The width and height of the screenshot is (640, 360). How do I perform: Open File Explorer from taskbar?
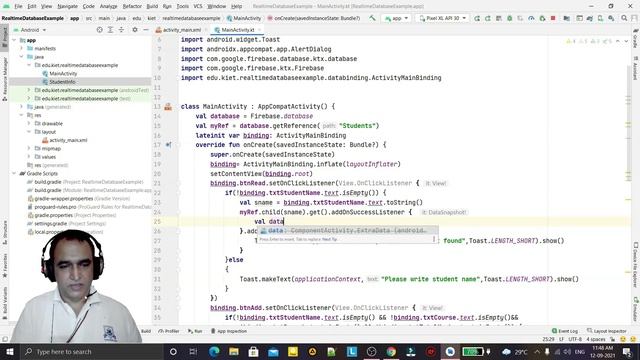[x=233, y=351]
